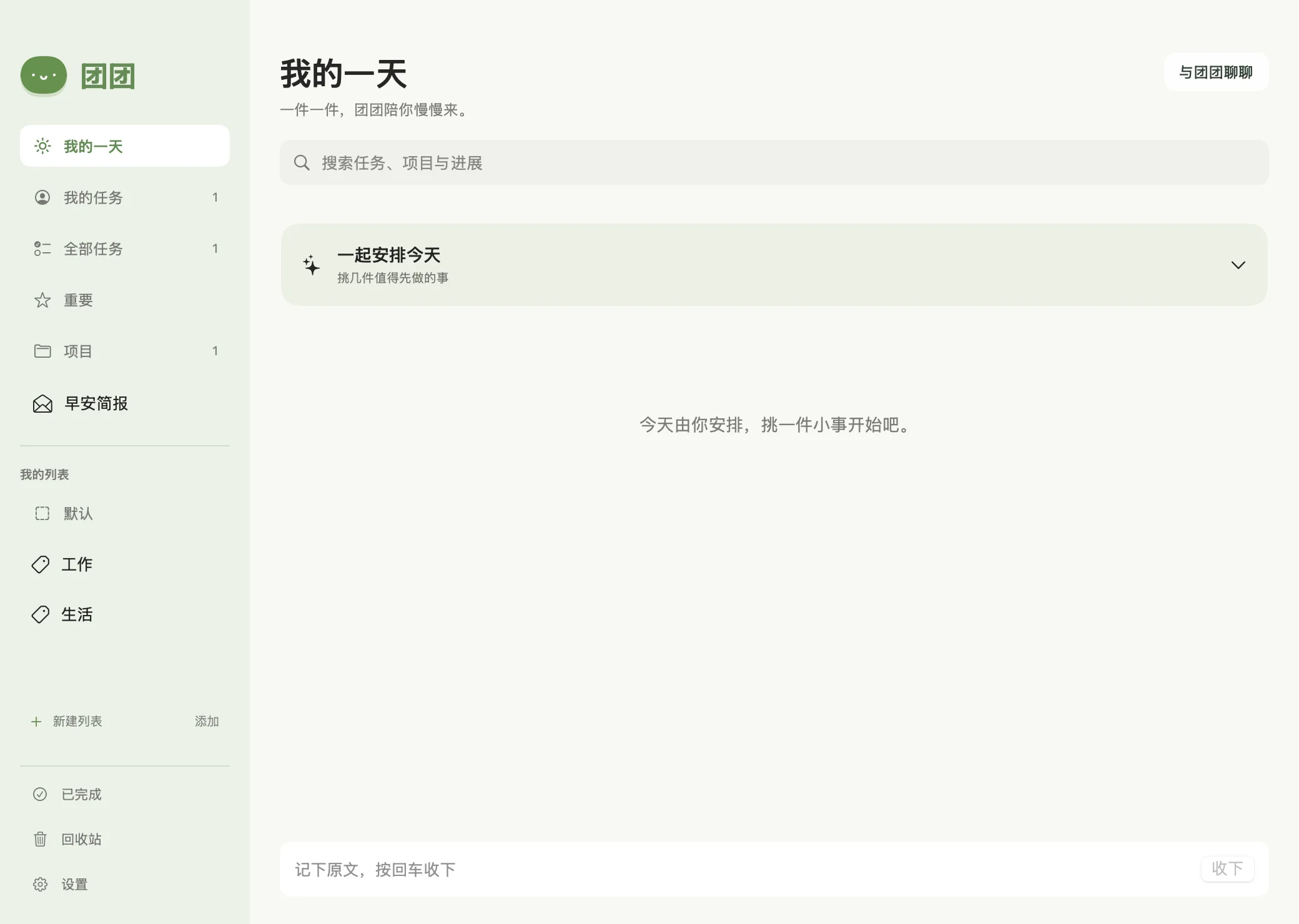The height and width of the screenshot is (924, 1299).
Task: Click the 收下 button
Action: [1227, 868]
